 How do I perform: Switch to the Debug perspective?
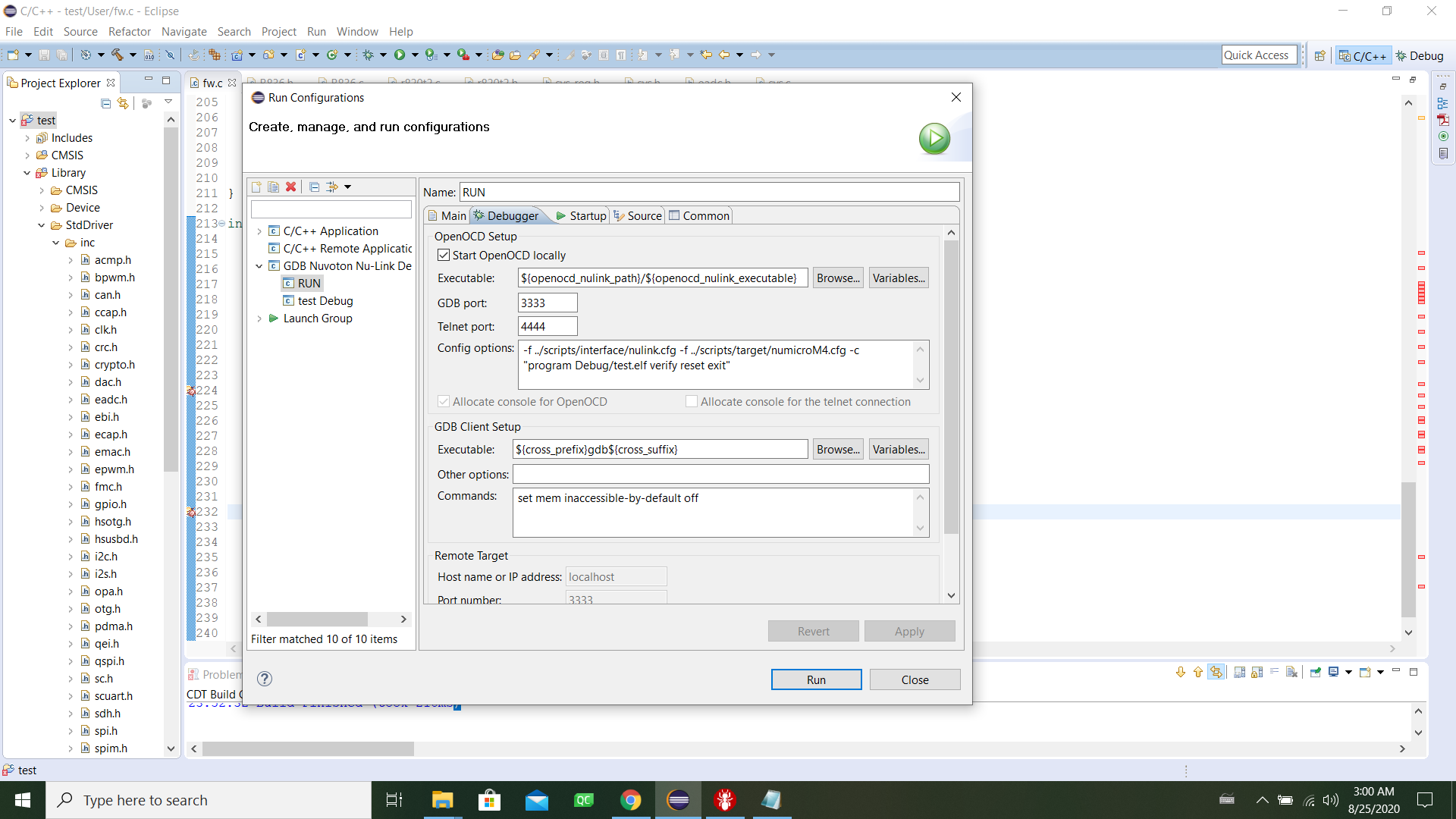[1420, 55]
